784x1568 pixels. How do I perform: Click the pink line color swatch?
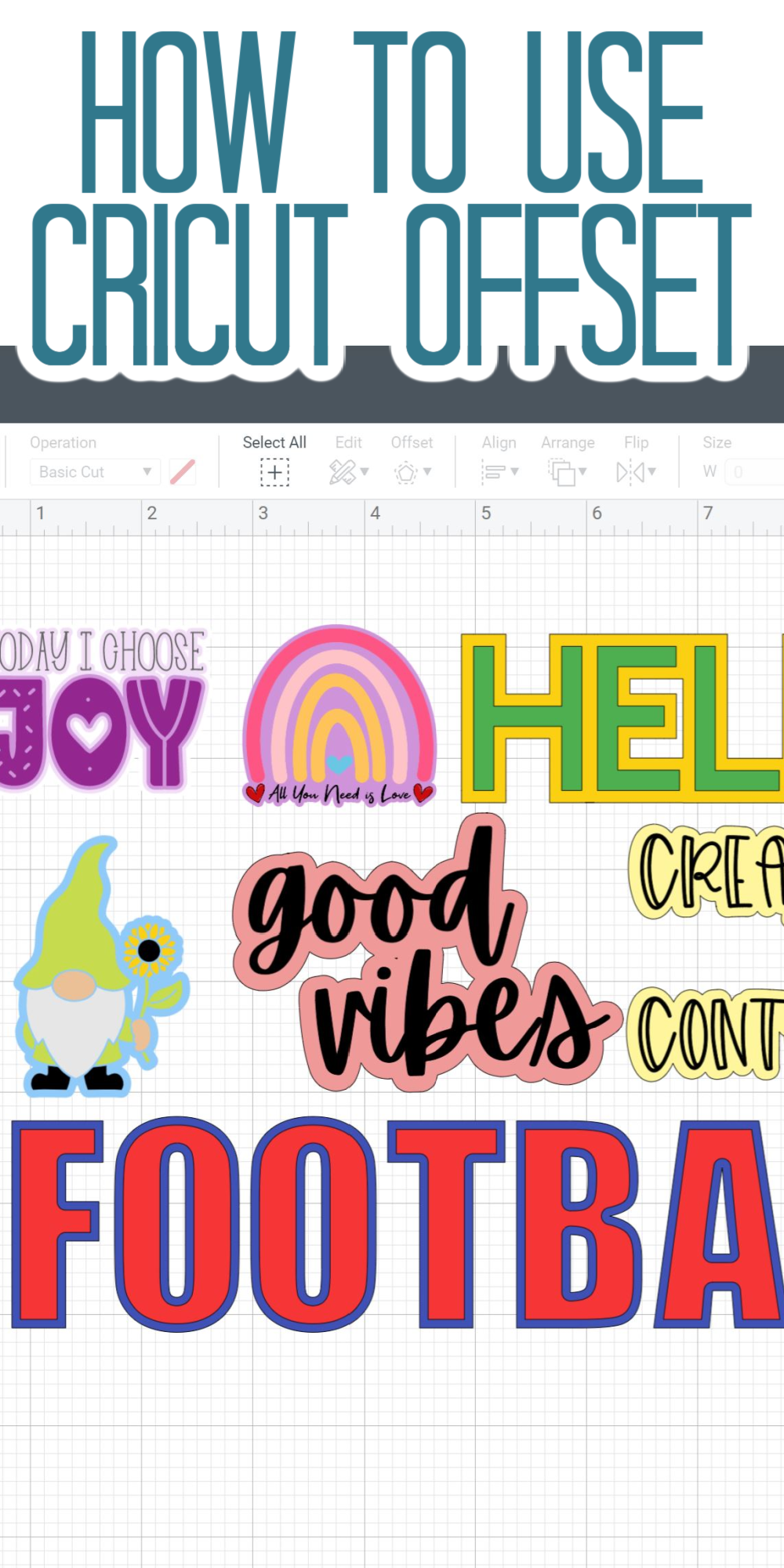pyautogui.click(x=183, y=472)
